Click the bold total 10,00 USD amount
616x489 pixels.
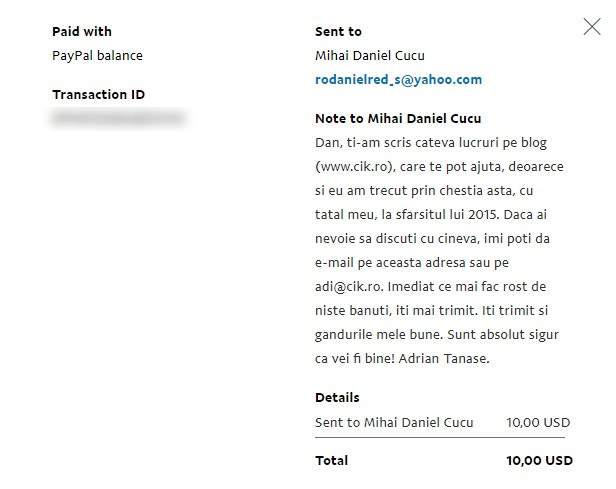(539, 460)
